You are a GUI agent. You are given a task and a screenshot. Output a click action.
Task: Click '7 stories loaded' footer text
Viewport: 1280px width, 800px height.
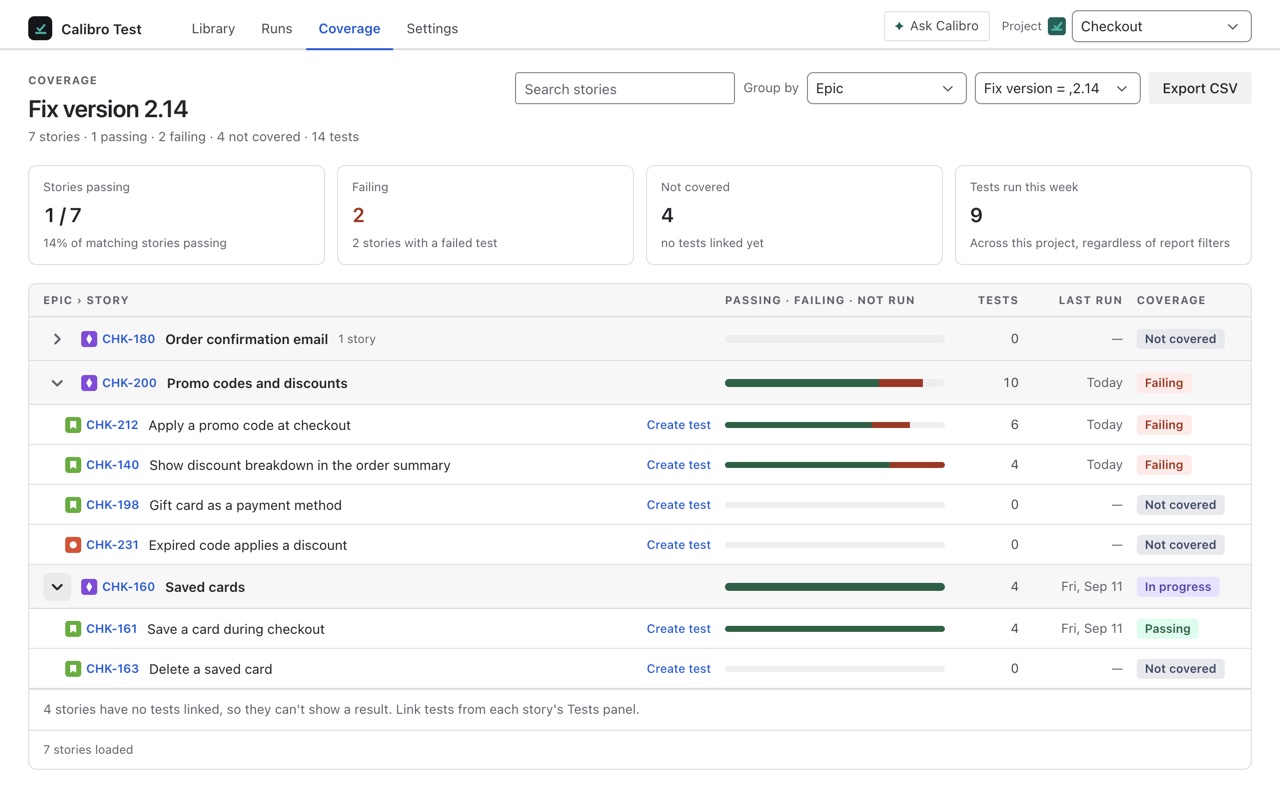(88, 749)
